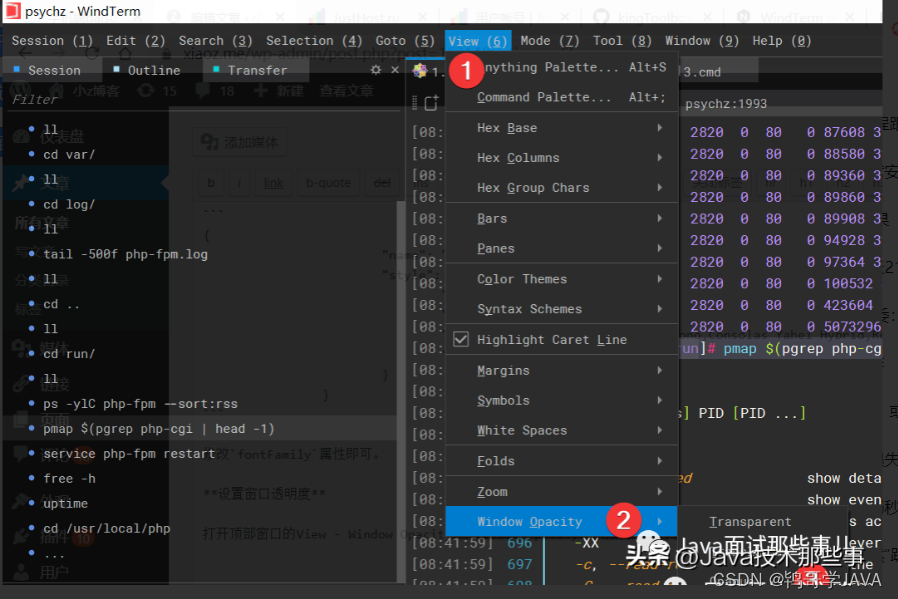
Task: Close the Session side pane with X
Action: click(x=395, y=70)
